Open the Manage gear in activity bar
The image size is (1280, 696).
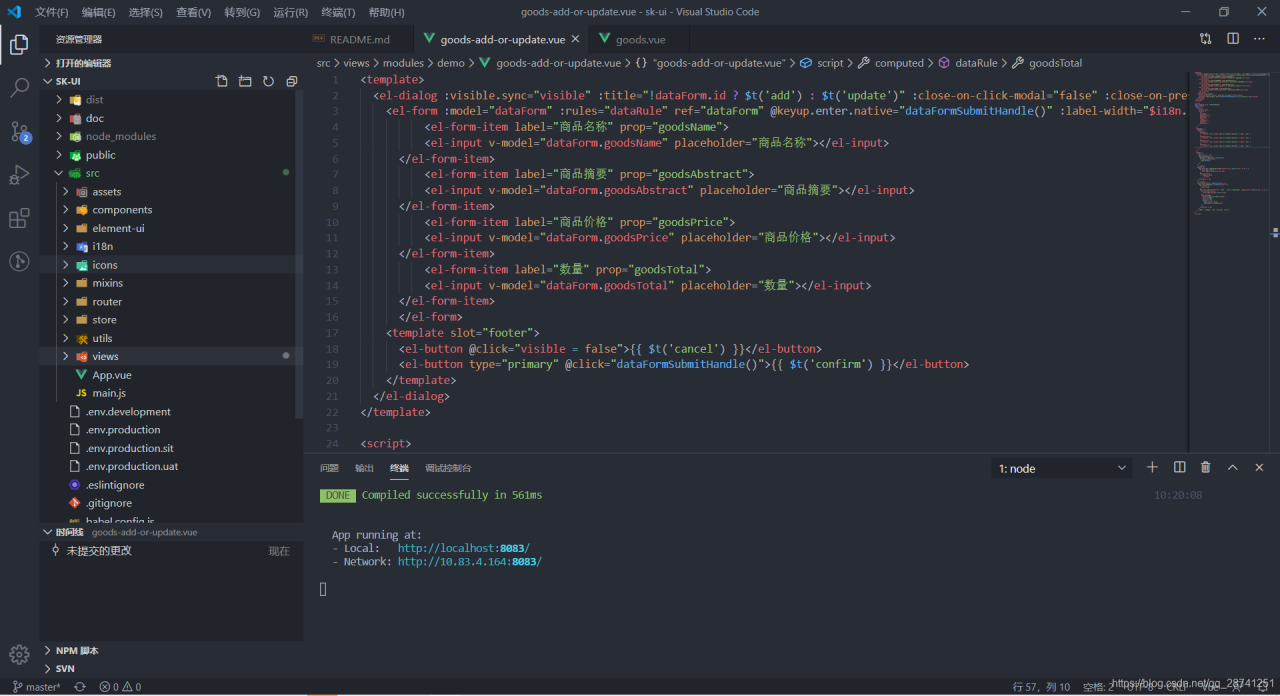(19, 654)
